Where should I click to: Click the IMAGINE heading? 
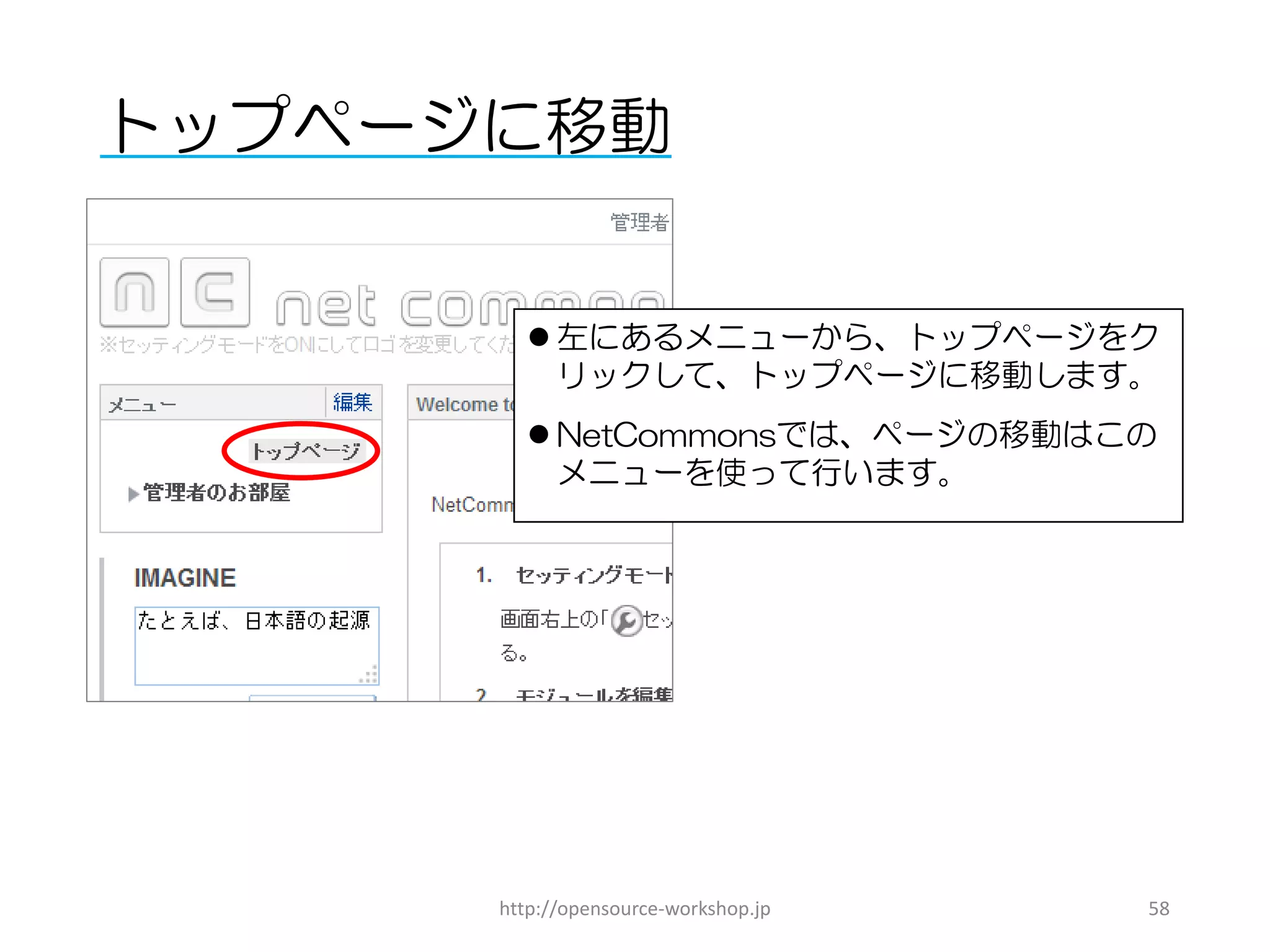(x=185, y=578)
